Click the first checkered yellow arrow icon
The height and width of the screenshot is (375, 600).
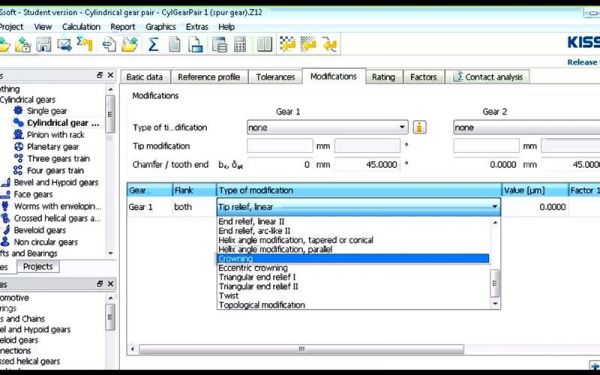[287, 45]
